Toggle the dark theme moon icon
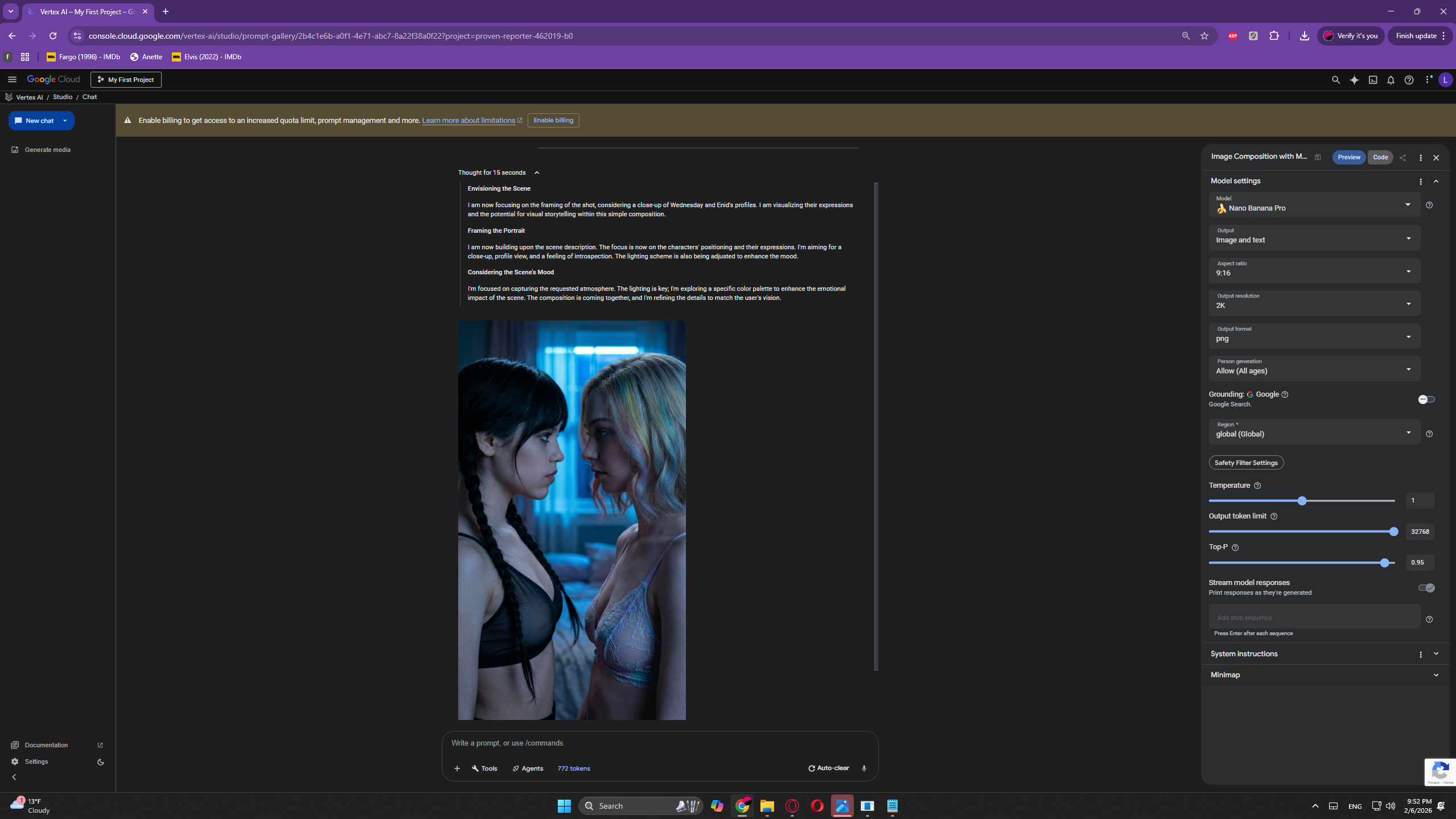This screenshot has width=1456, height=819. (x=101, y=762)
